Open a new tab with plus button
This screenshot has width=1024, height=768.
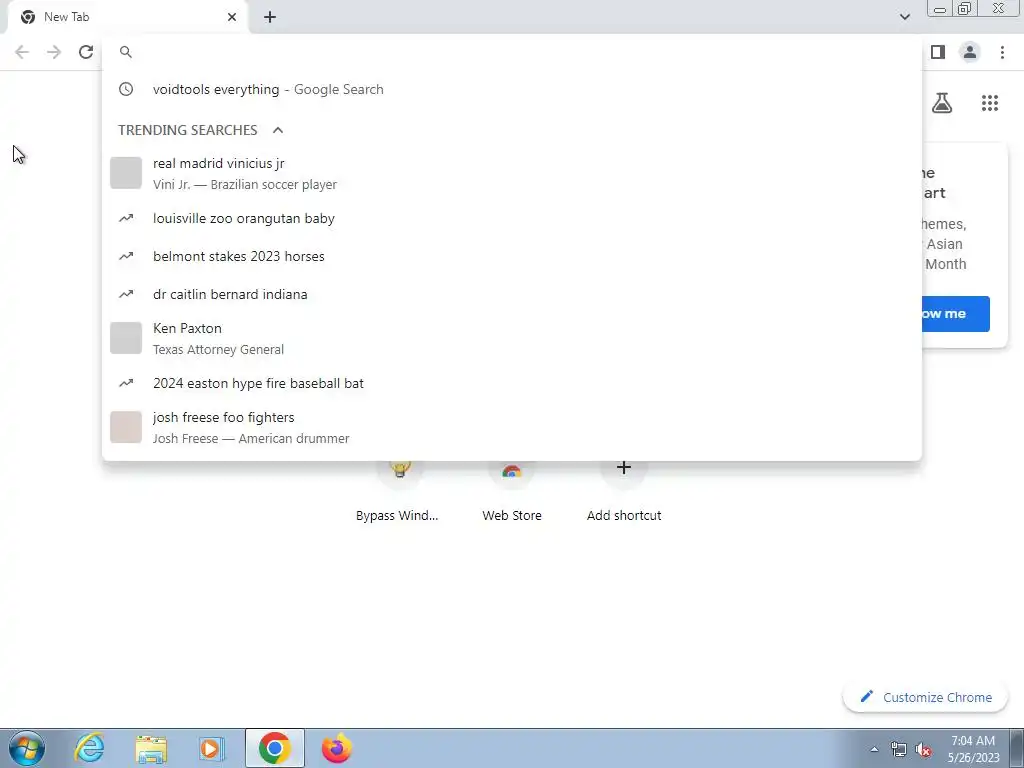coord(270,17)
